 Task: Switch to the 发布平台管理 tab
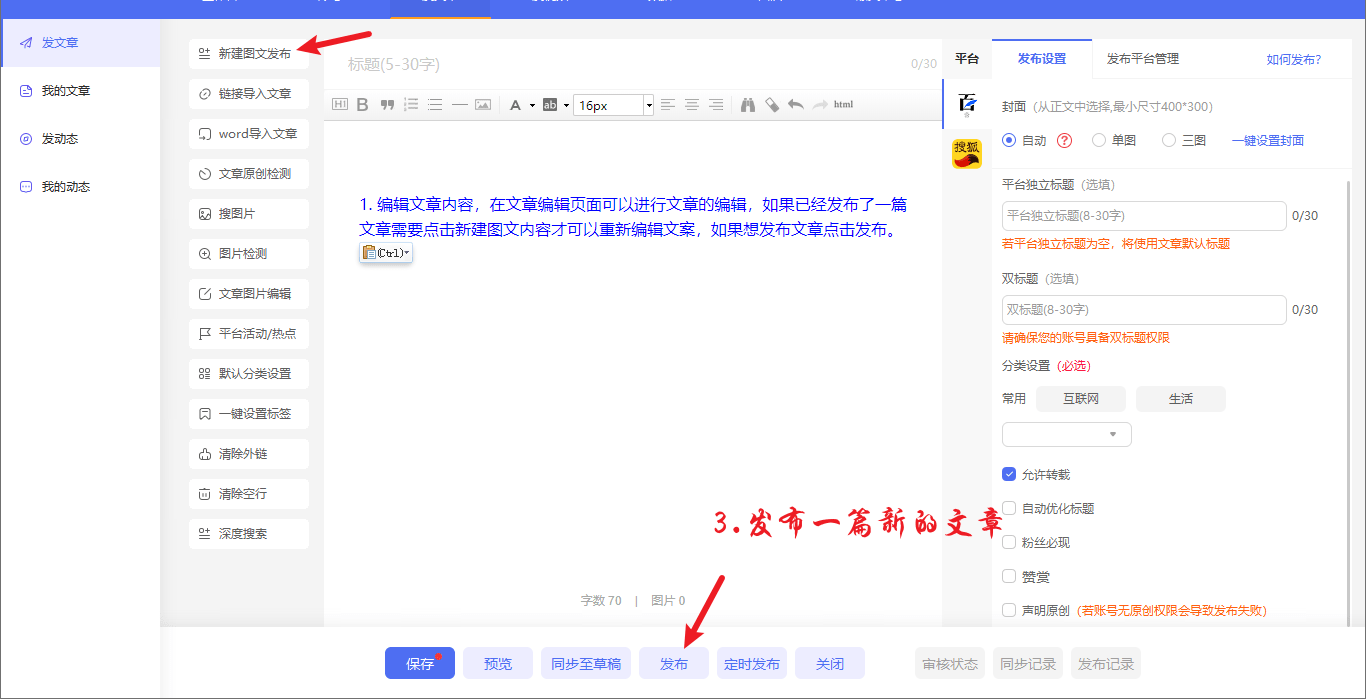pyautogui.click(x=1142, y=59)
